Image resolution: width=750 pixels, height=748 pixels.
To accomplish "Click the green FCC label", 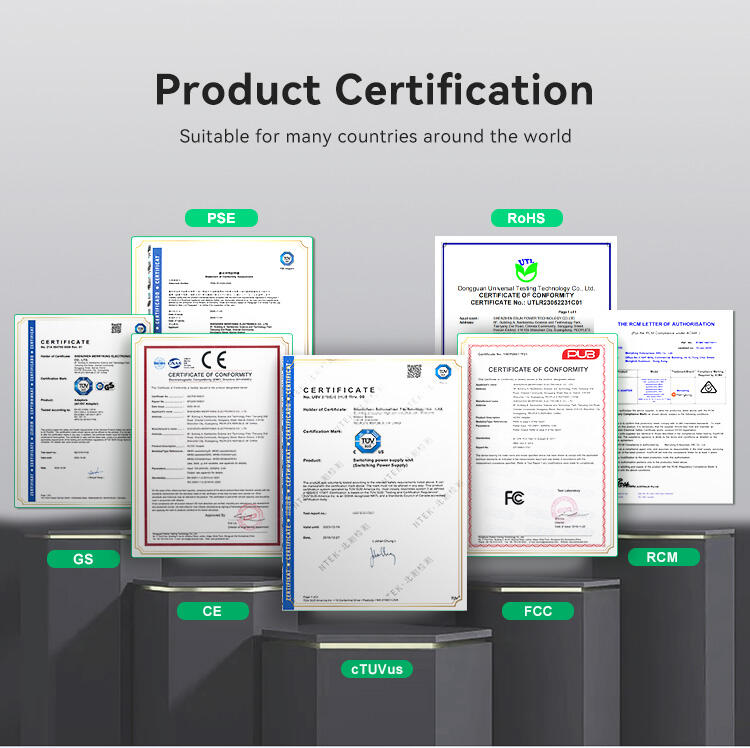I will [538, 611].
